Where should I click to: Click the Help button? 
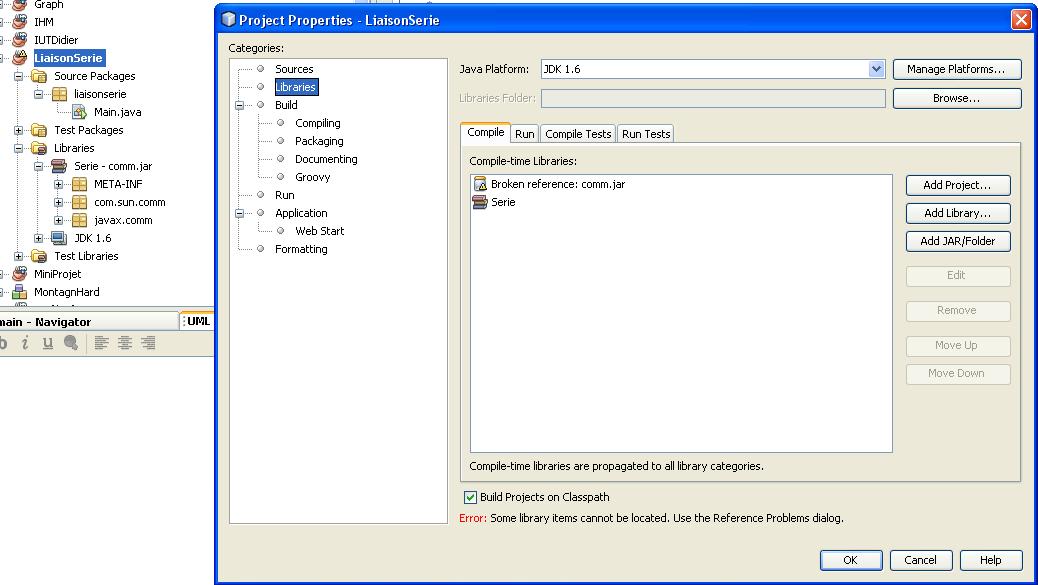coord(991,561)
